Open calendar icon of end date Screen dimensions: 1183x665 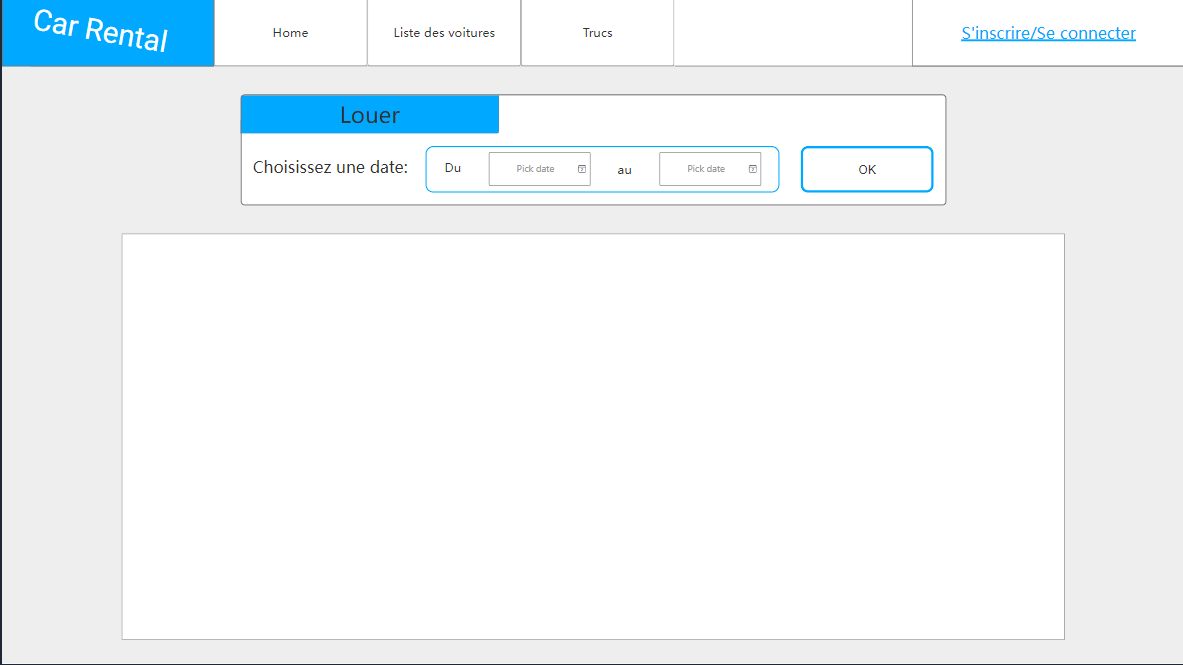752,169
